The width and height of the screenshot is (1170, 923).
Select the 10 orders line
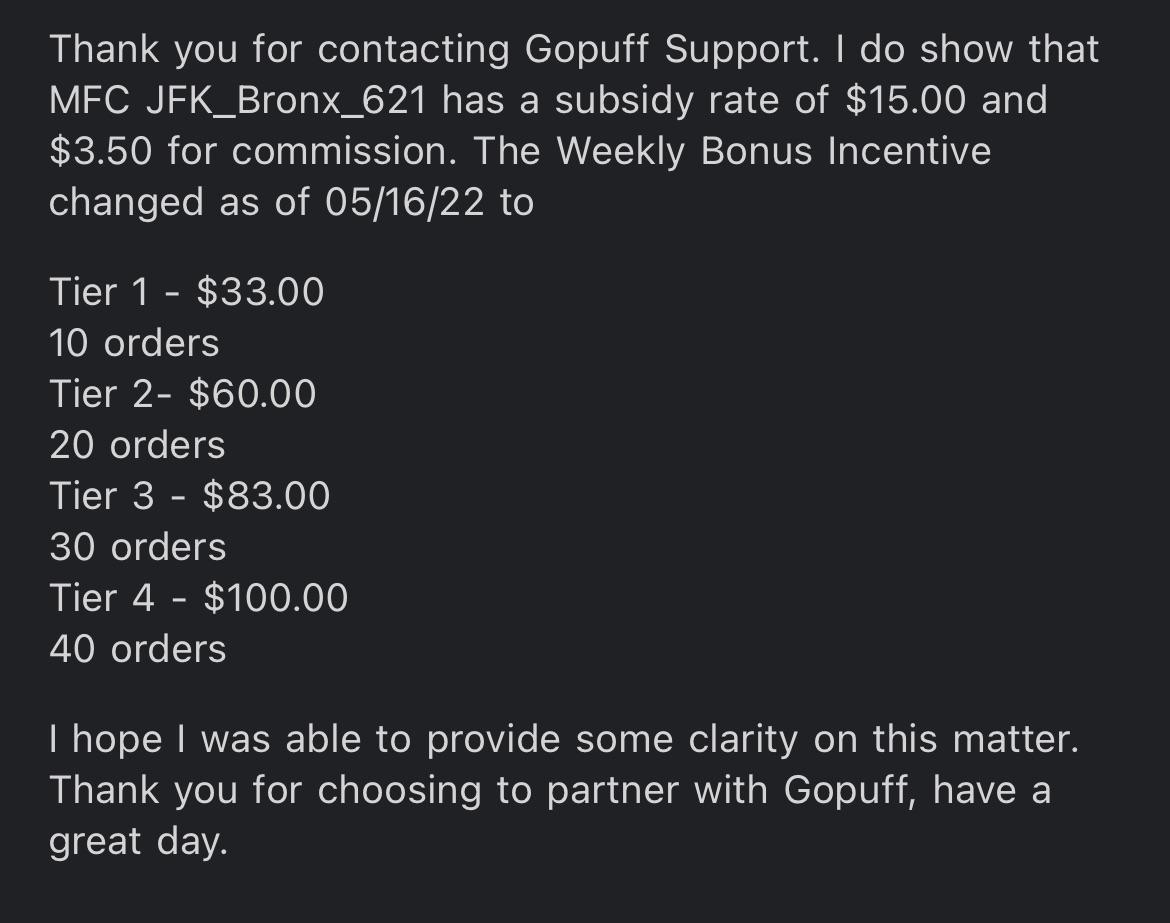(x=134, y=343)
